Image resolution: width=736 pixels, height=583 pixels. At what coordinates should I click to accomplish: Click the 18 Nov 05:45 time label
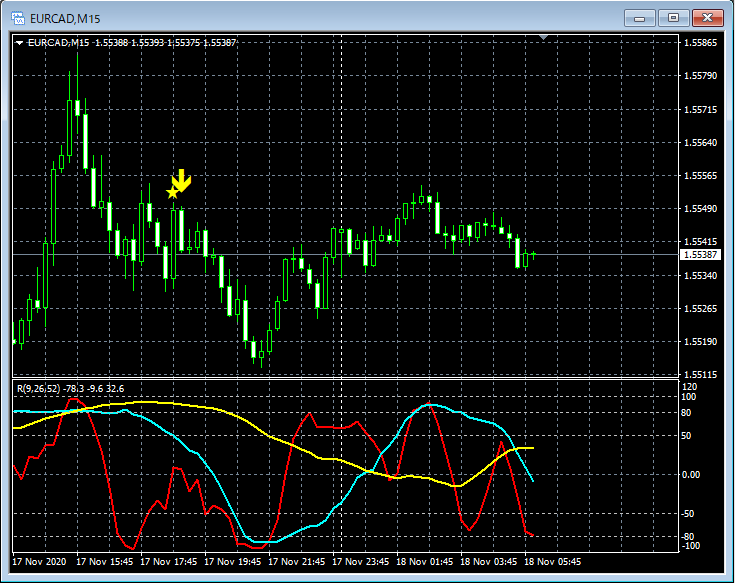pyautogui.click(x=552, y=561)
